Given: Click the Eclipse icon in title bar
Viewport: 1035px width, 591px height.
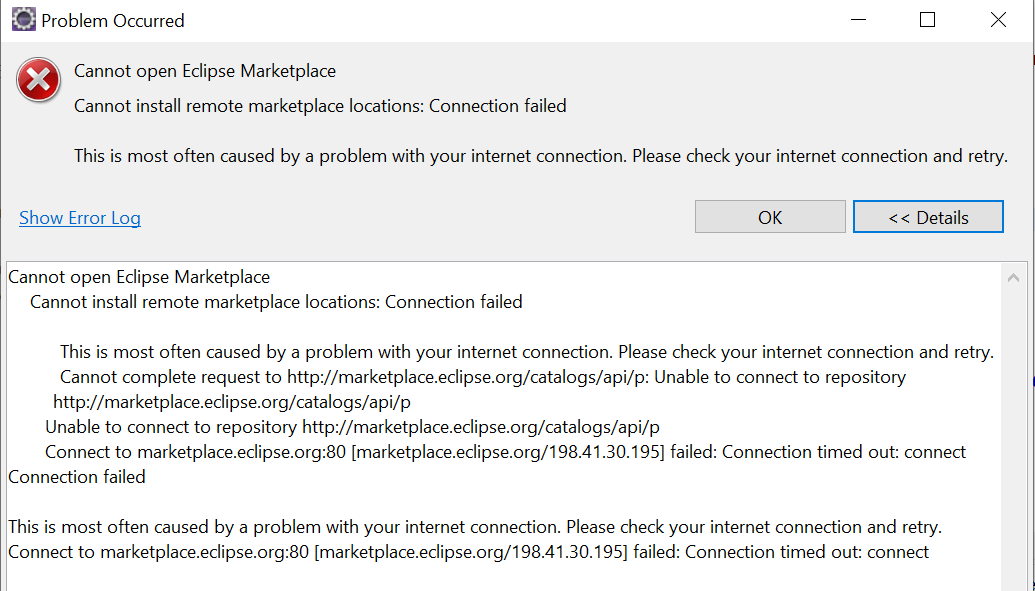Looking at the screenshot, I should pos(23,20).
